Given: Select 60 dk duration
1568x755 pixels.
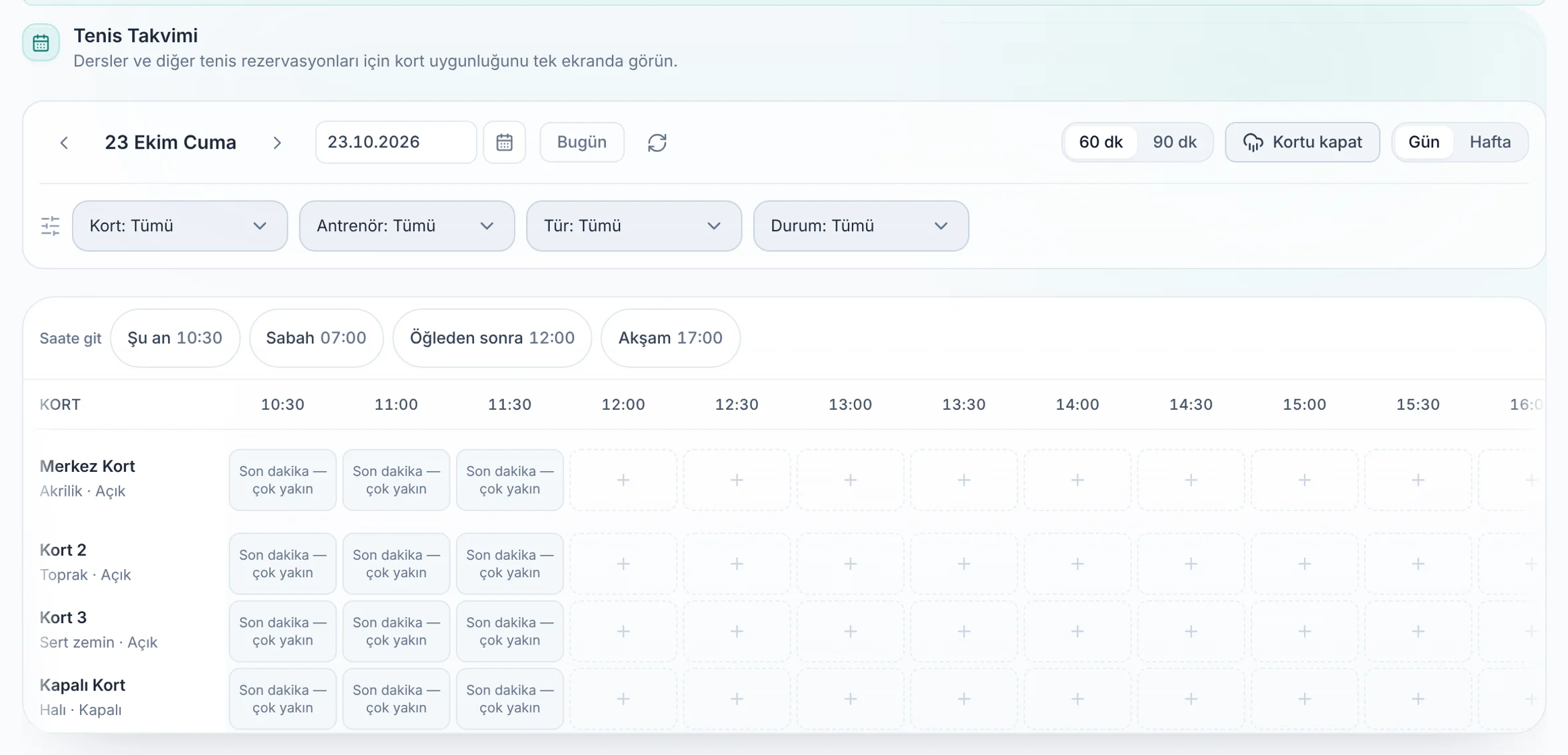Looking at the screenshot, I should click(x=1100, y=142).
